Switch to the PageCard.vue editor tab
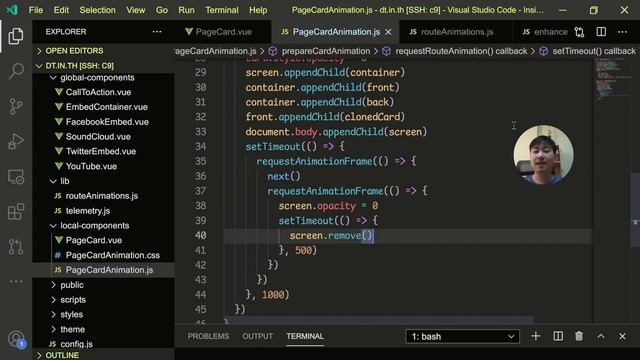 [223, 32]
